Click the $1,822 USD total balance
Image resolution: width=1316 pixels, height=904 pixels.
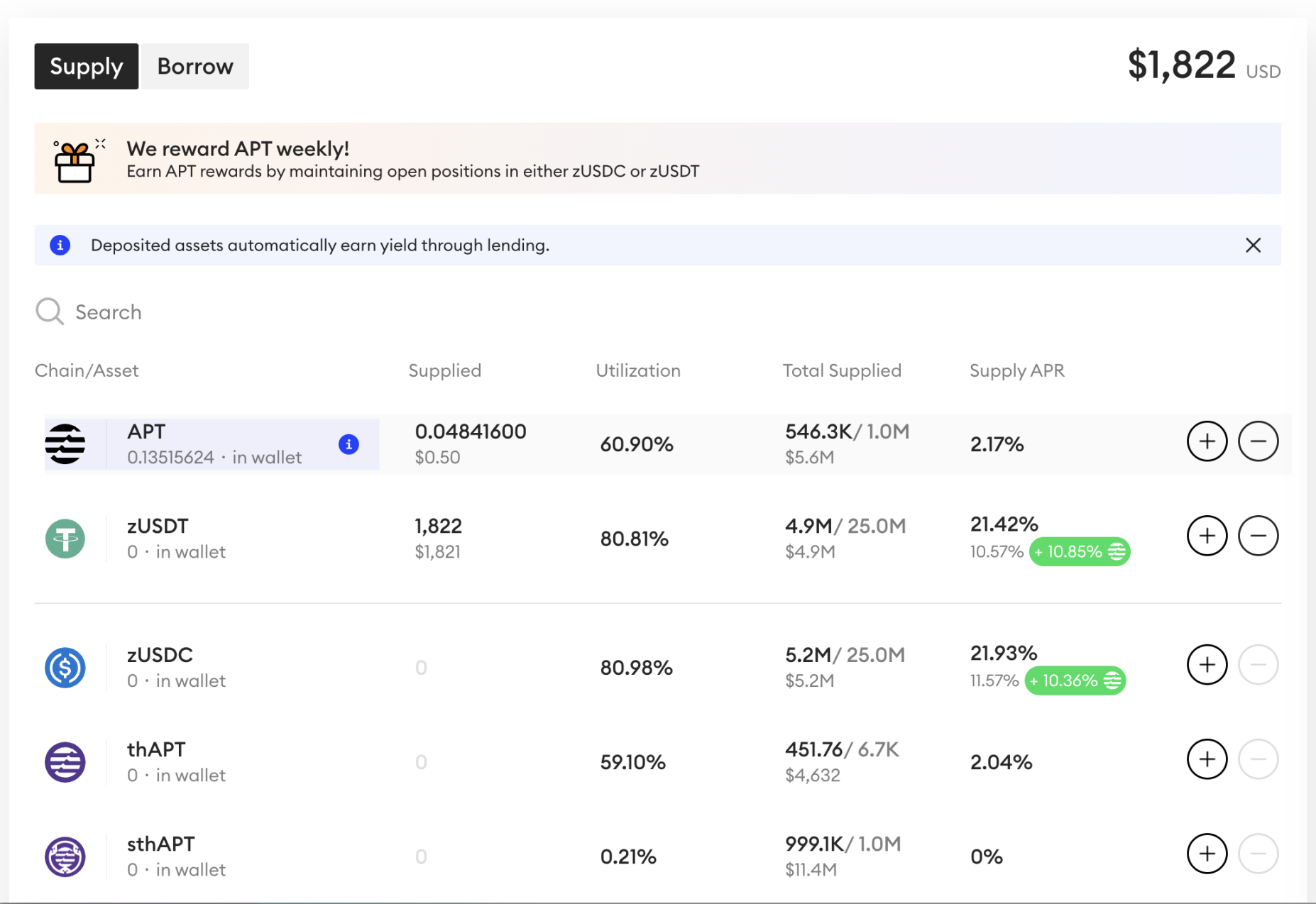point(1204,65)
